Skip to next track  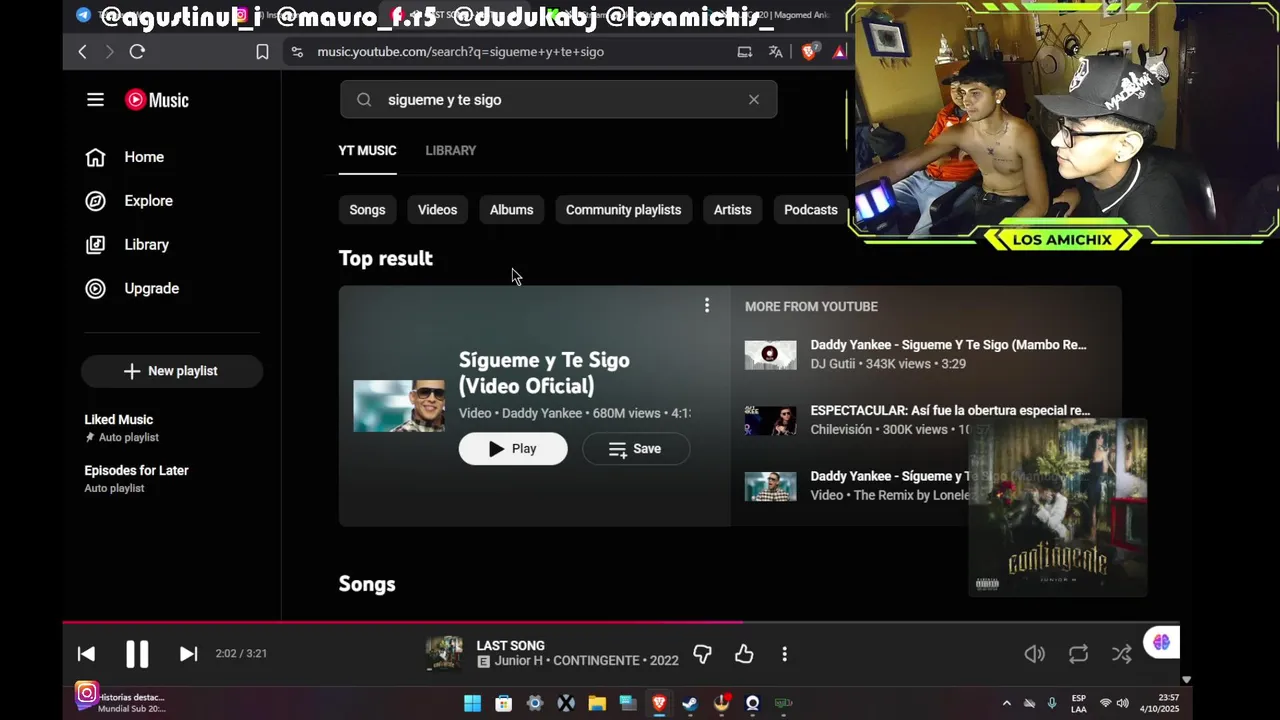(x=188, y=654)
